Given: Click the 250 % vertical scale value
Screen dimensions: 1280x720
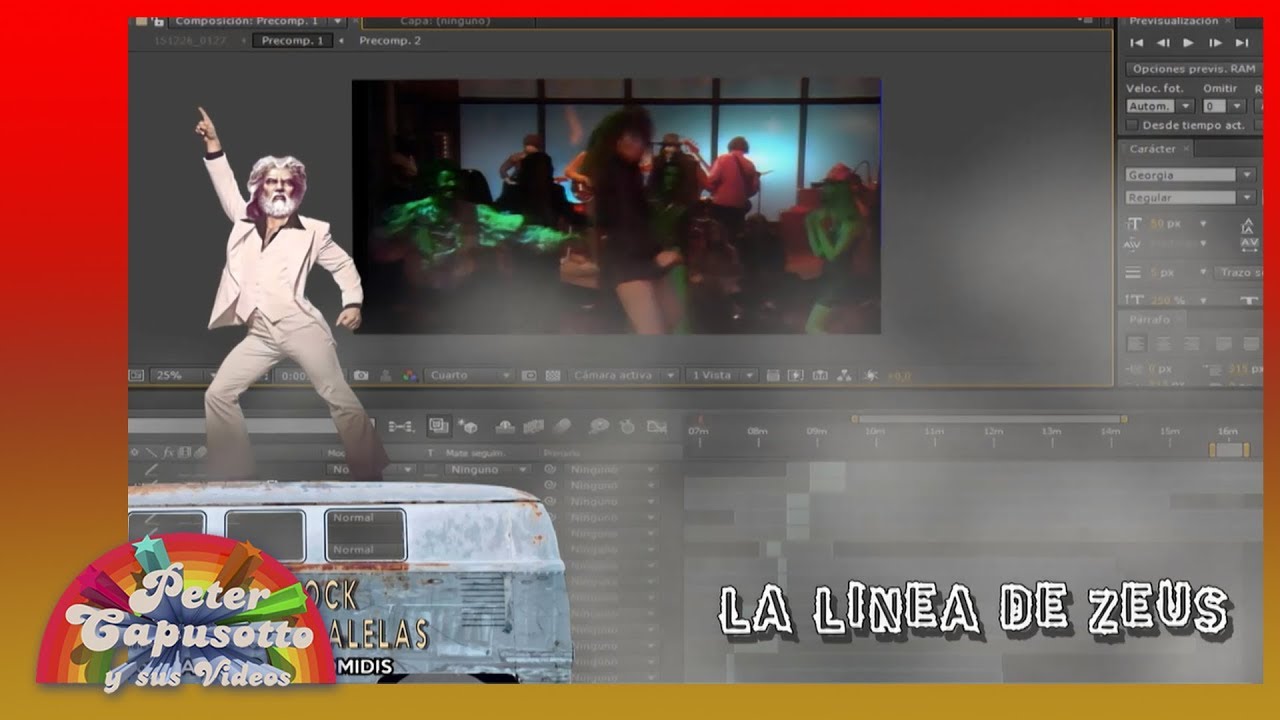Looking at the screenshot, I should [1166, 299].
